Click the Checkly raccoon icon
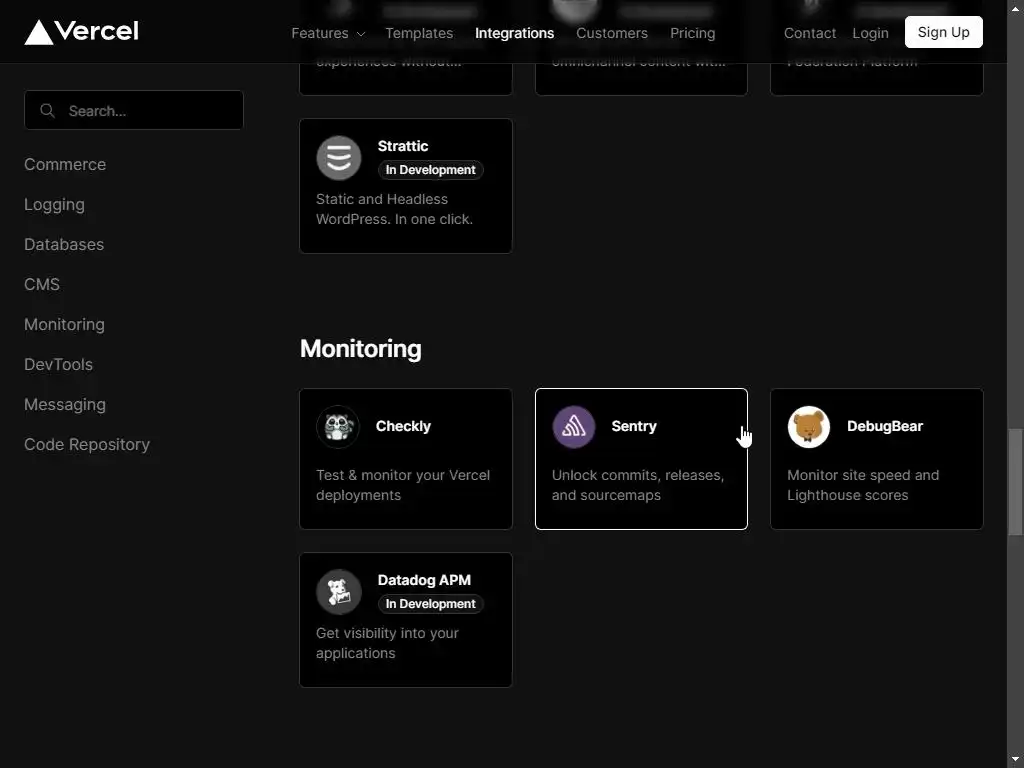 click(338, 426)
